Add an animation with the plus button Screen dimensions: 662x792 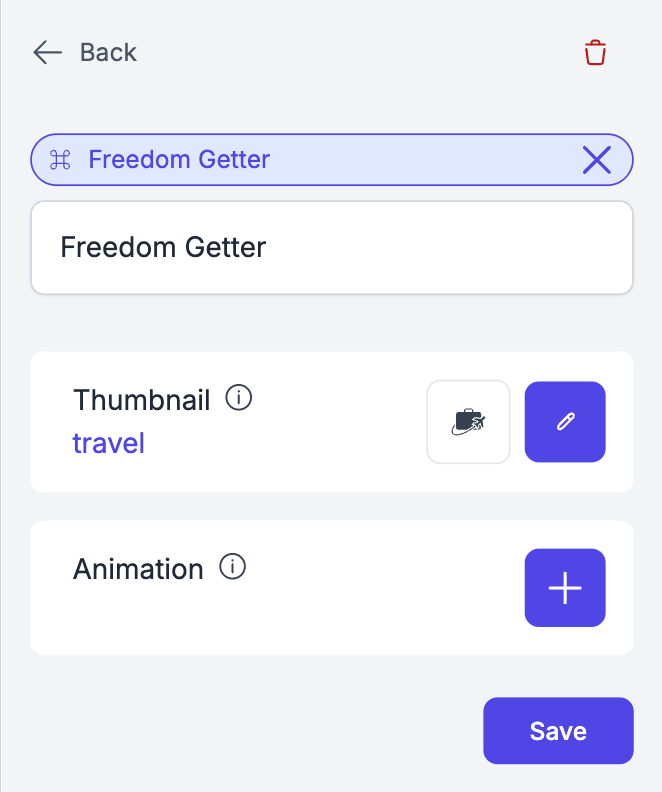coord(565,588)
